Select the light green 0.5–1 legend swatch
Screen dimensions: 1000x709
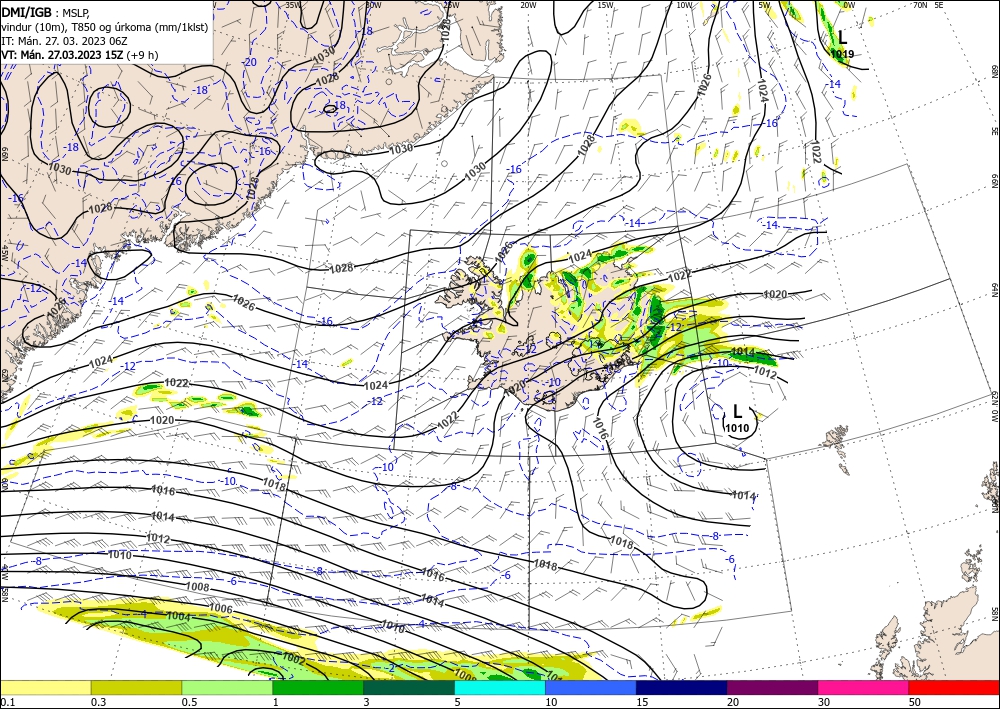[x=227, y=687]
